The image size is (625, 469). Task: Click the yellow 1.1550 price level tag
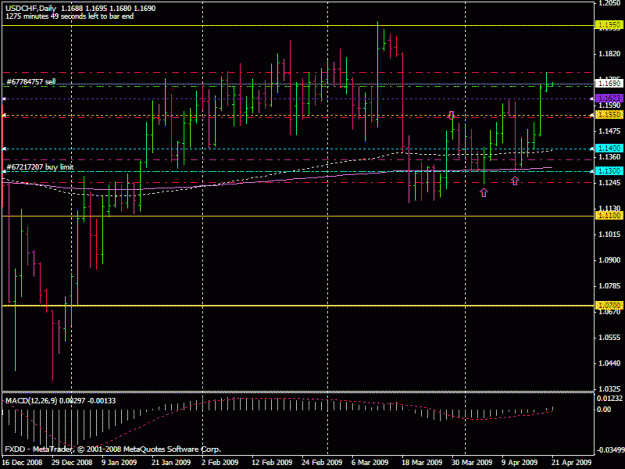click(x=609, y=115)
